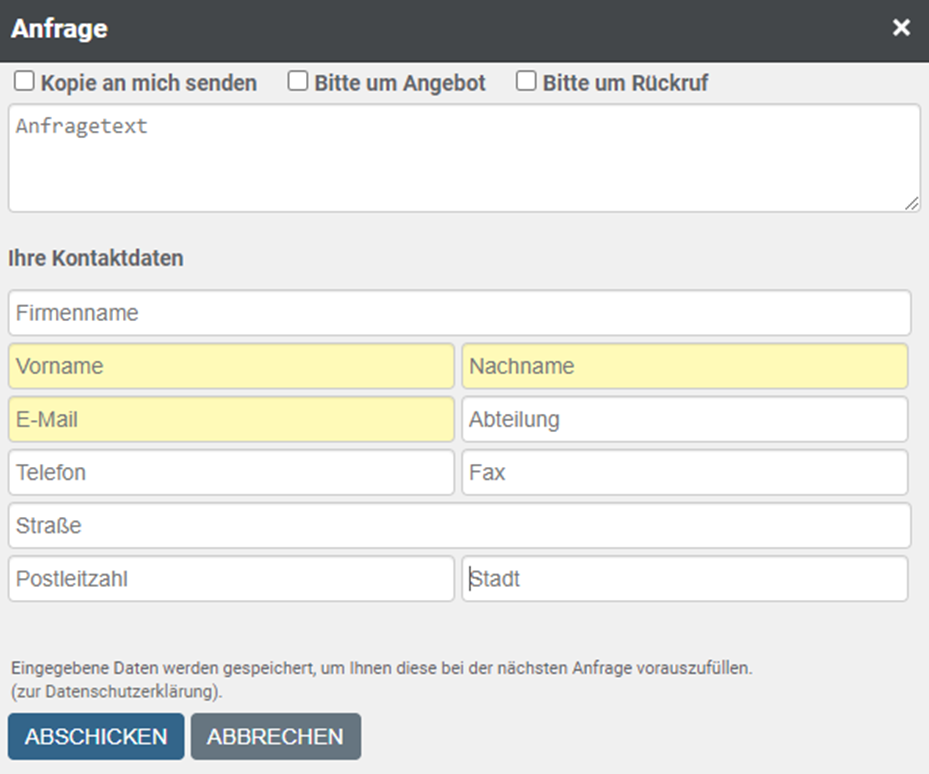The image size is (929, 774).
Task: Focus the Fax input field
Action: coord(684,472)
